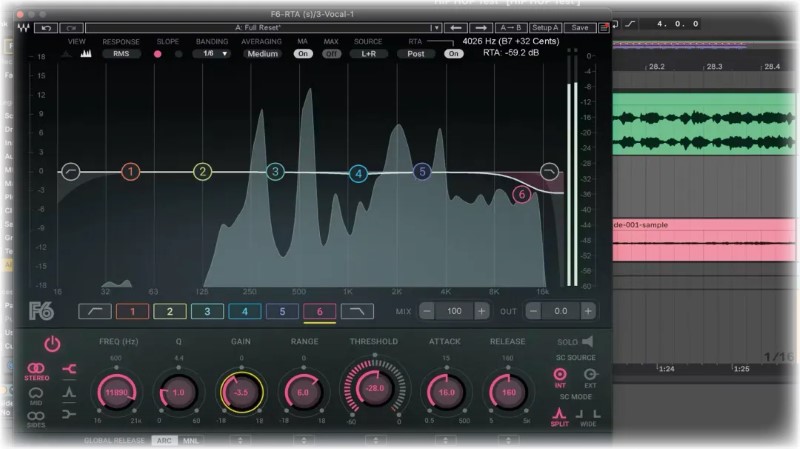Change RESPONSE from RMS
Screen dimensions: 800x449
[x=121, y=54]
